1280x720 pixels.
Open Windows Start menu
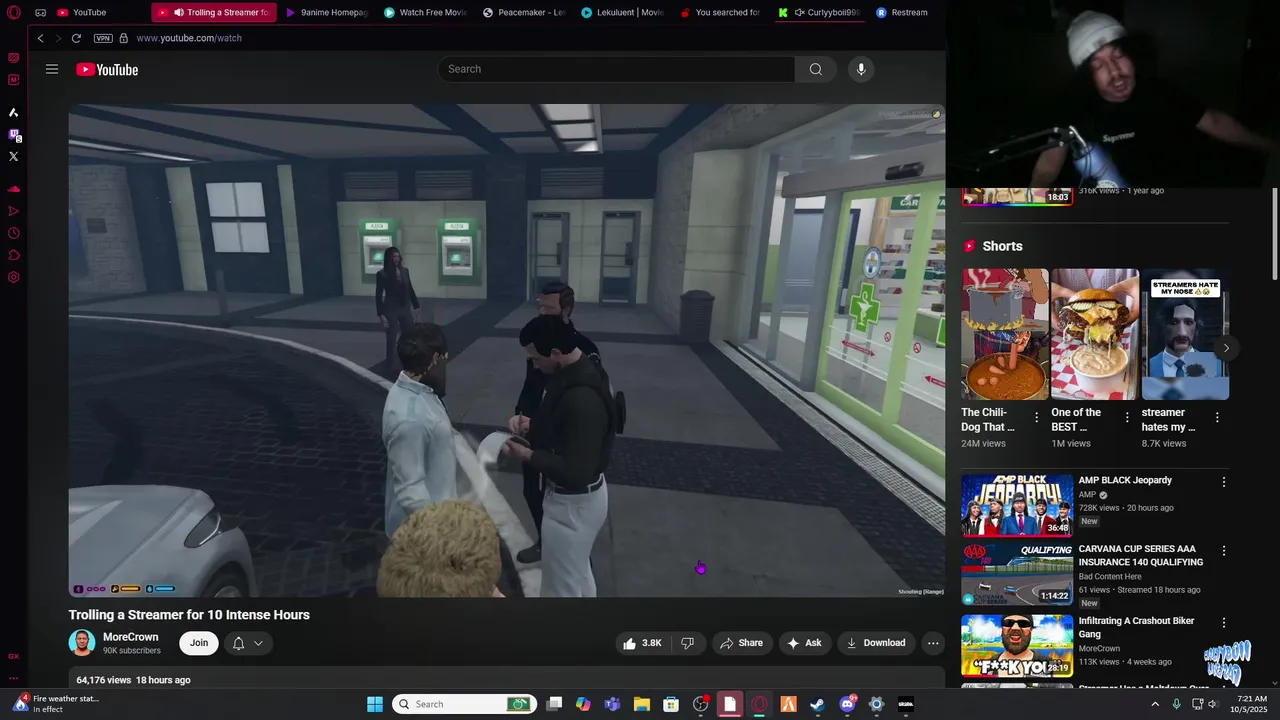375,704
